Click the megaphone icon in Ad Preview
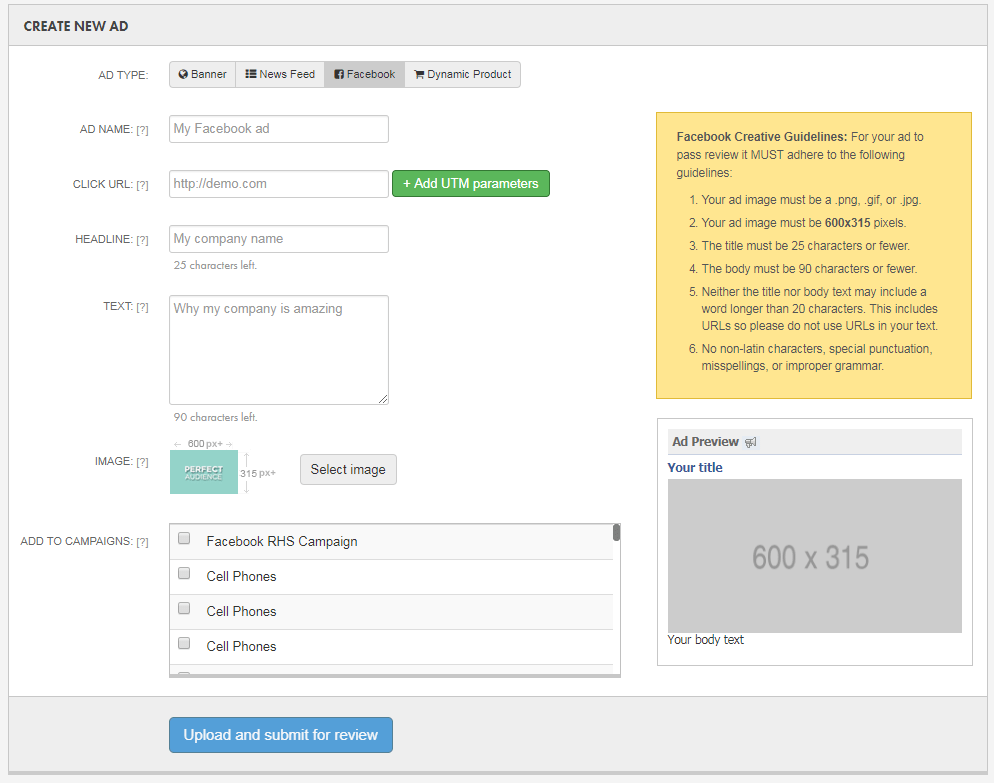994x783 pixels. 751,442
